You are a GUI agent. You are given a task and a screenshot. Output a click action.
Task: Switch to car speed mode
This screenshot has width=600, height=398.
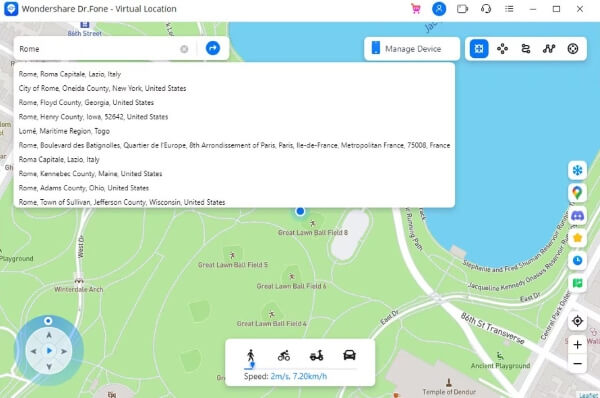point(349,356)
